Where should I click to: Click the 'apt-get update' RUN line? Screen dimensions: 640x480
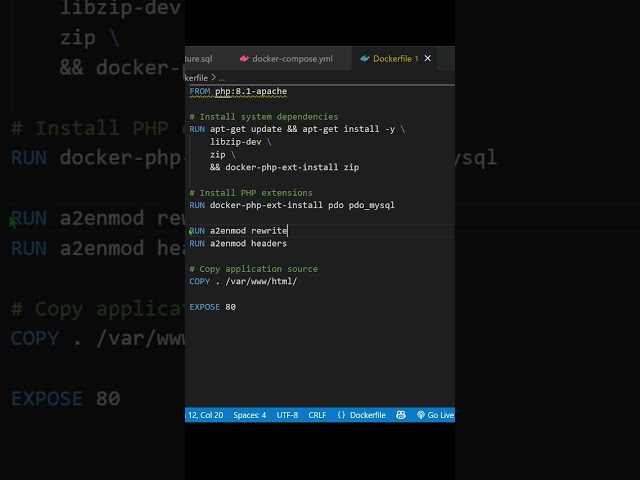point(297,129)
